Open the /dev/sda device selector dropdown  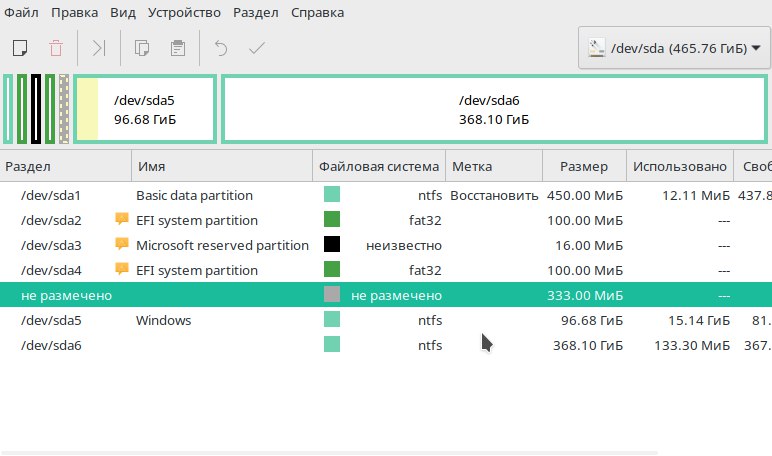tap(674, 48)
